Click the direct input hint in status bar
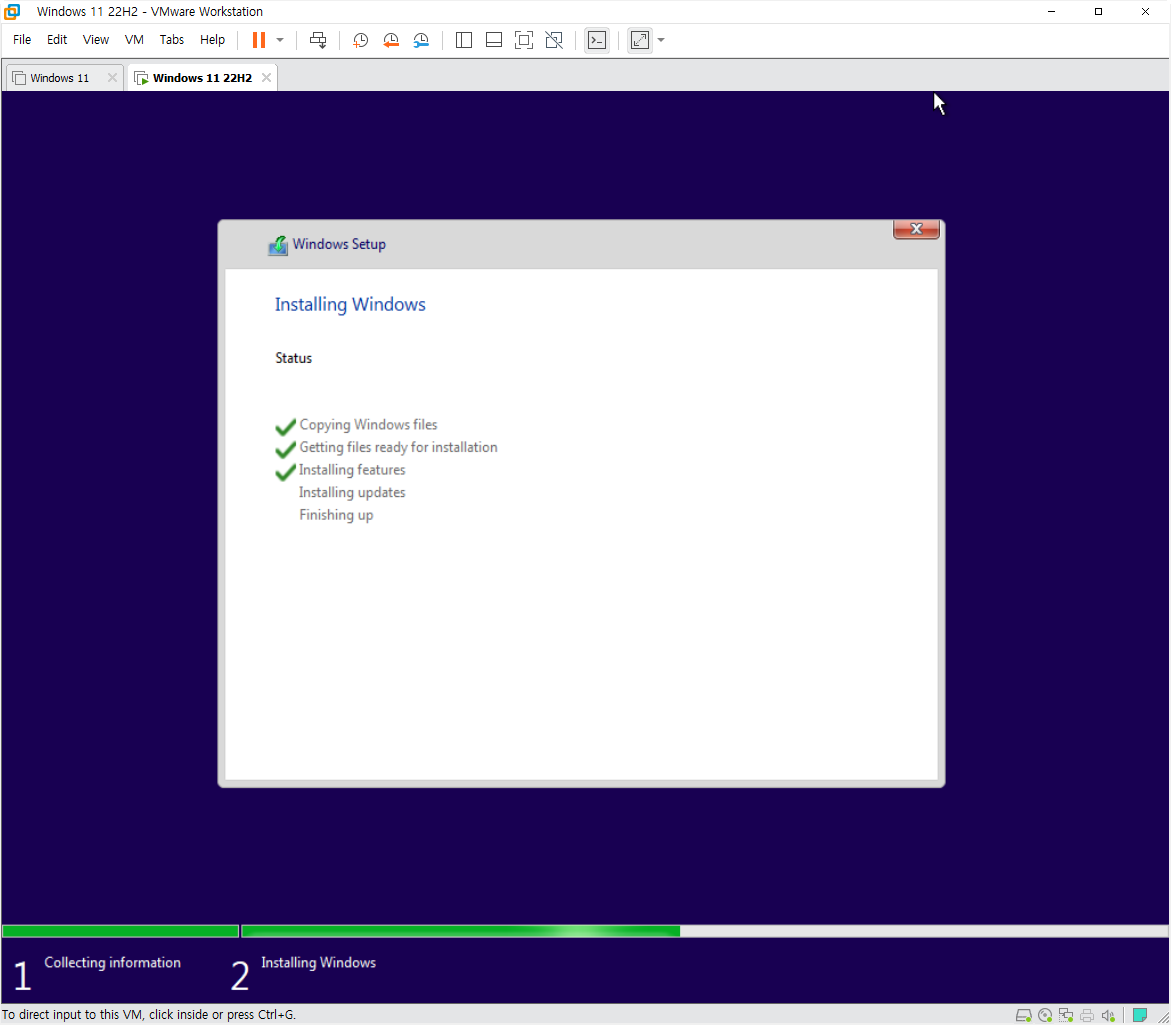 (149, 1015)
